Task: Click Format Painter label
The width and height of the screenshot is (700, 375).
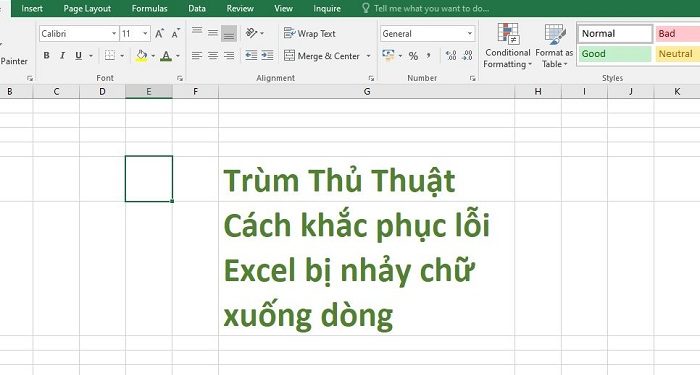Action: pos(14,61)
